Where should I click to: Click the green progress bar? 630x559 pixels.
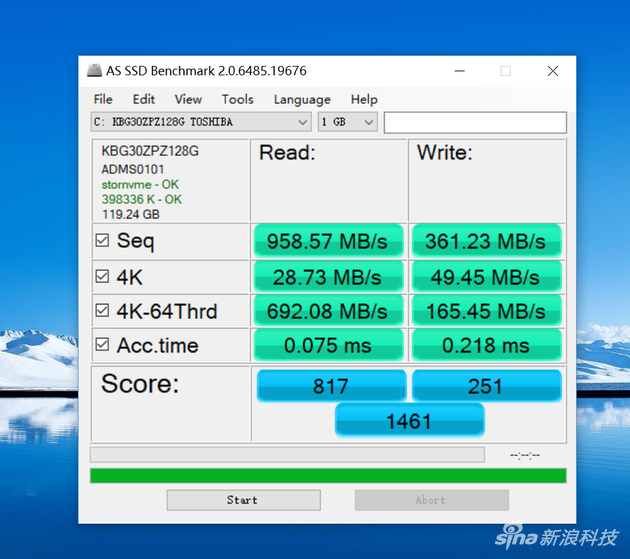328,475
